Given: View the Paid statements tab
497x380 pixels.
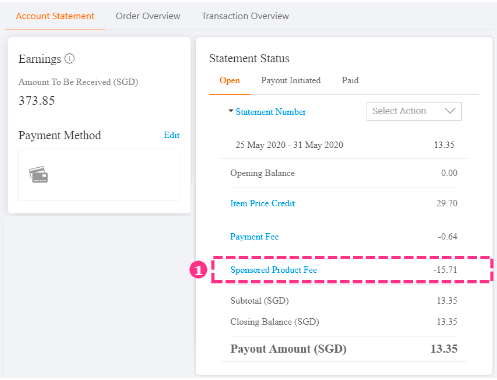Looking at the screenshot, I should [x=350, y=80].
